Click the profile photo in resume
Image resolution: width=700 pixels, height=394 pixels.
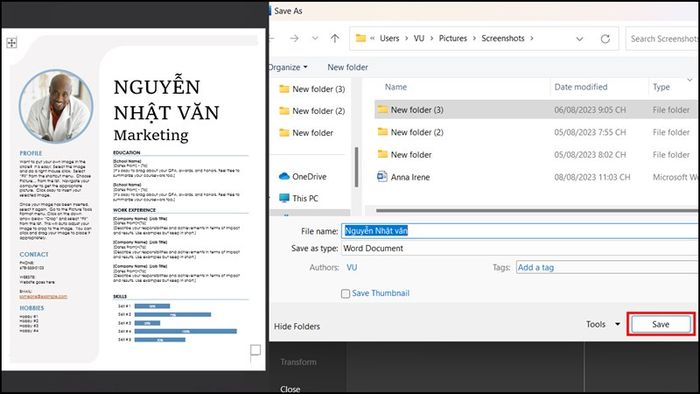[x=56, y=106]
